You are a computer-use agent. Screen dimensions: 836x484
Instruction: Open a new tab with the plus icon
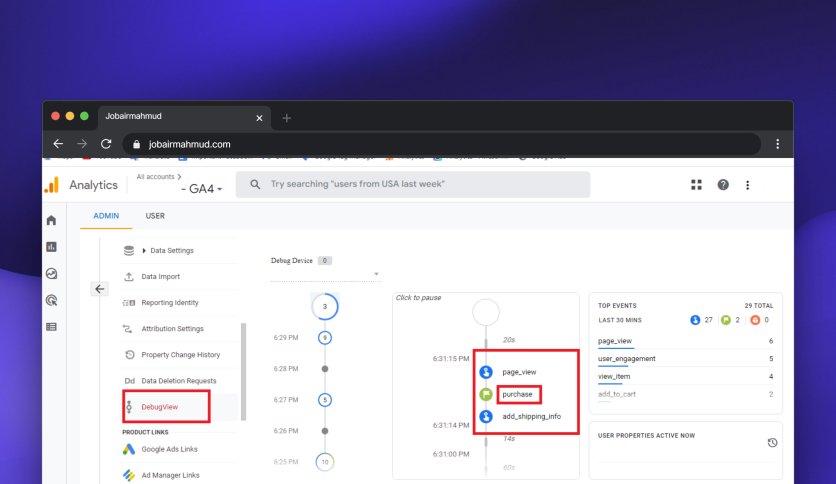pos(287,118)
